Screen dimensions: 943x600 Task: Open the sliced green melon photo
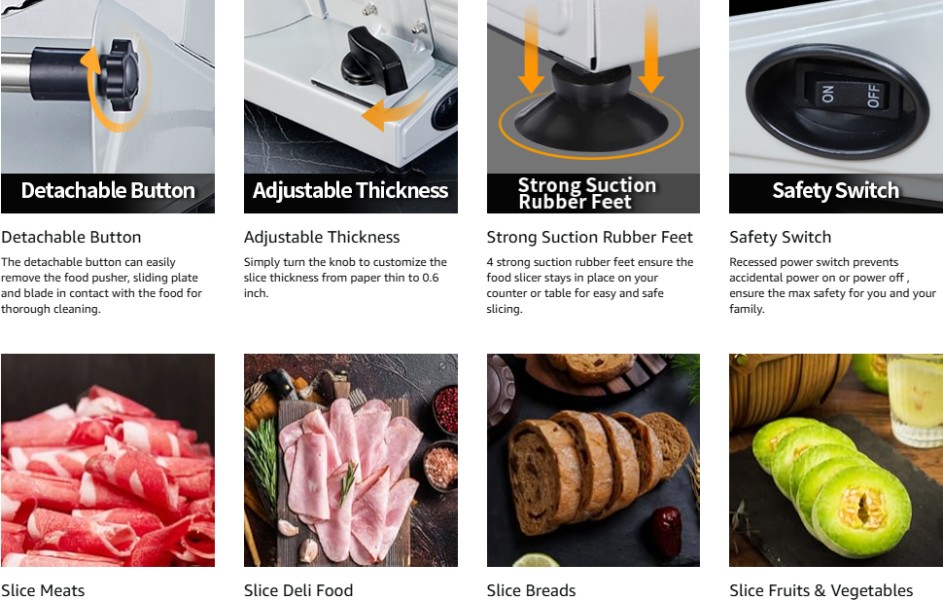836,460
